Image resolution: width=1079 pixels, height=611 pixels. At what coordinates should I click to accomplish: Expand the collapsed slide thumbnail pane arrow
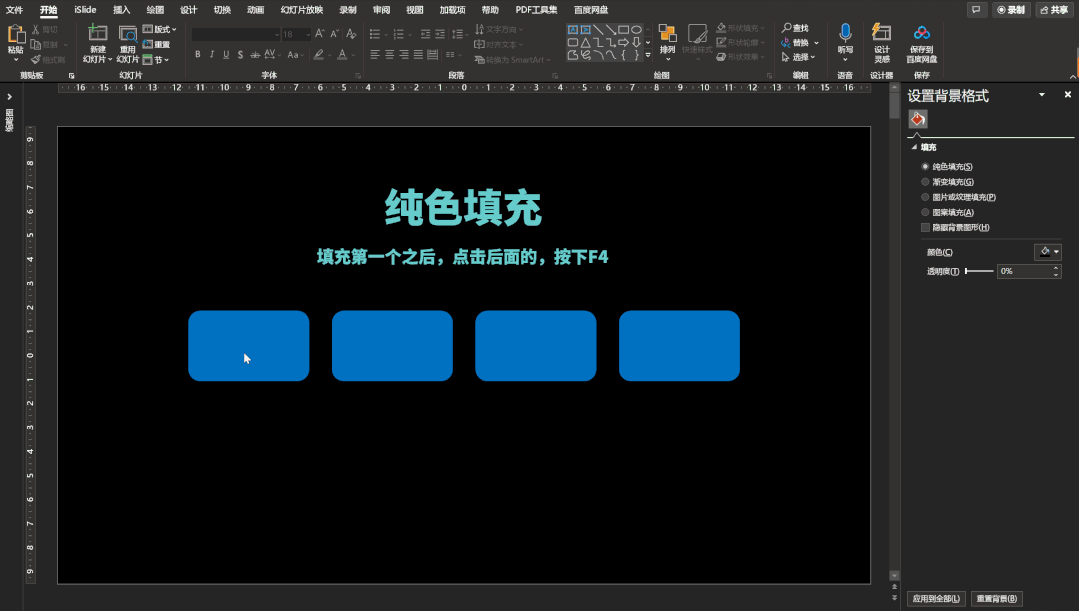pyautogui.click(x=10, y=97)
